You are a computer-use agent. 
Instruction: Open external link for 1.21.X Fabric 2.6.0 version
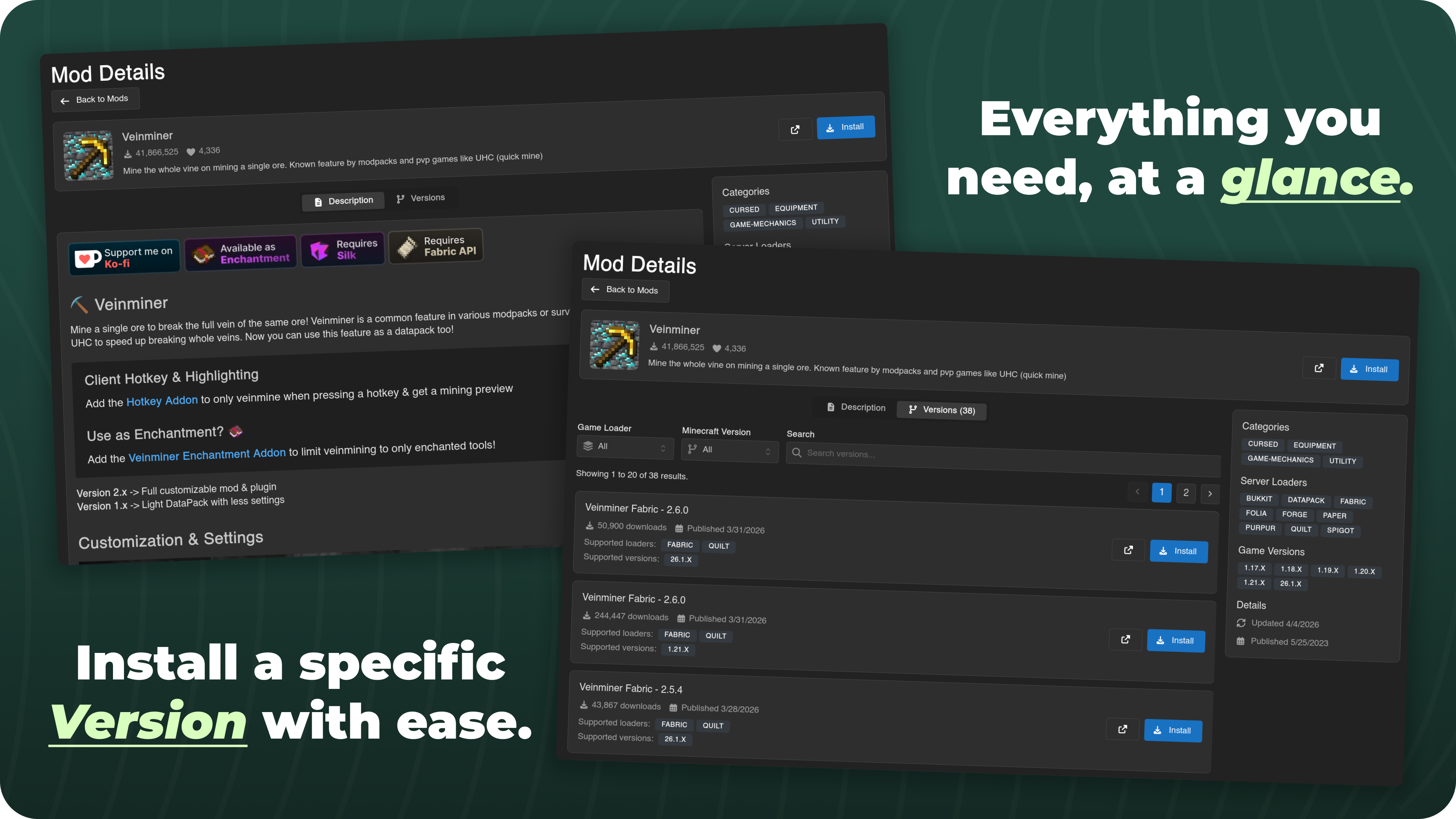coord(1125,639)
